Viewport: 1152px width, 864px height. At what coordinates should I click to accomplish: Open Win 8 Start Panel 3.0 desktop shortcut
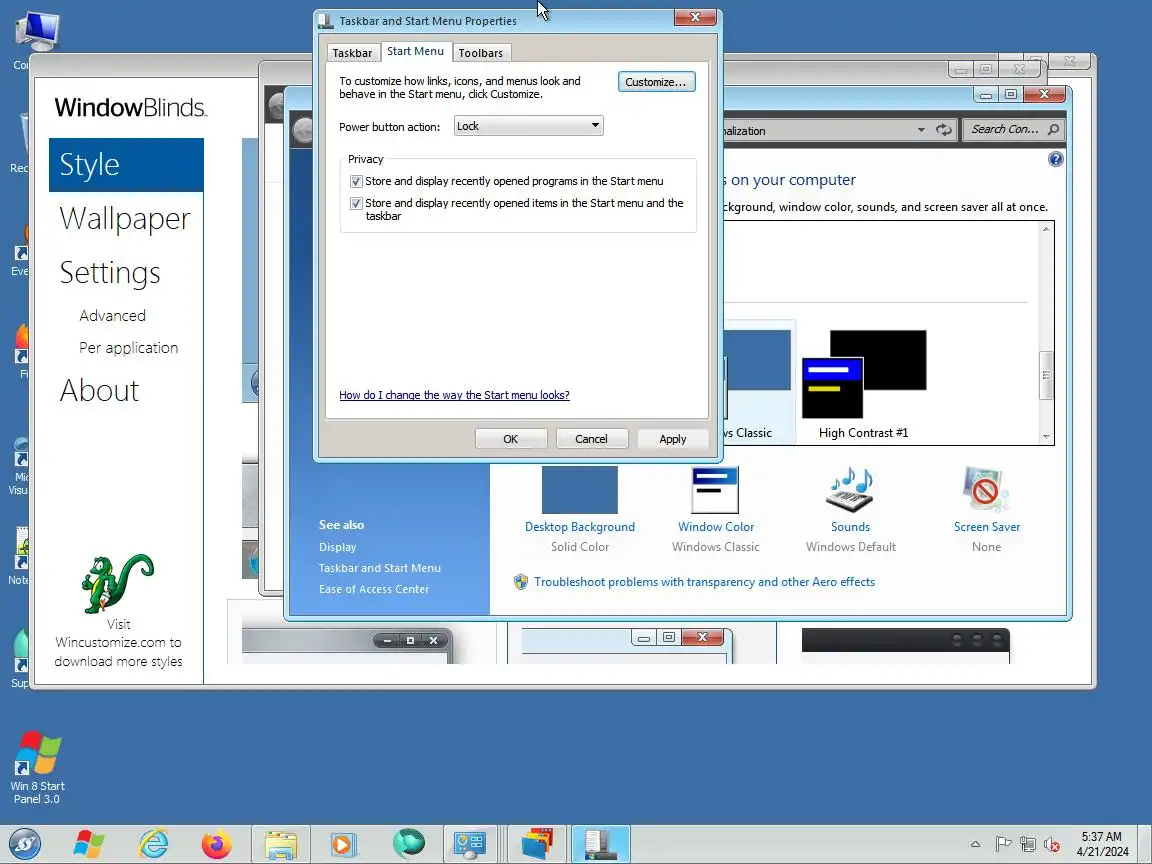tap(37, 768)
